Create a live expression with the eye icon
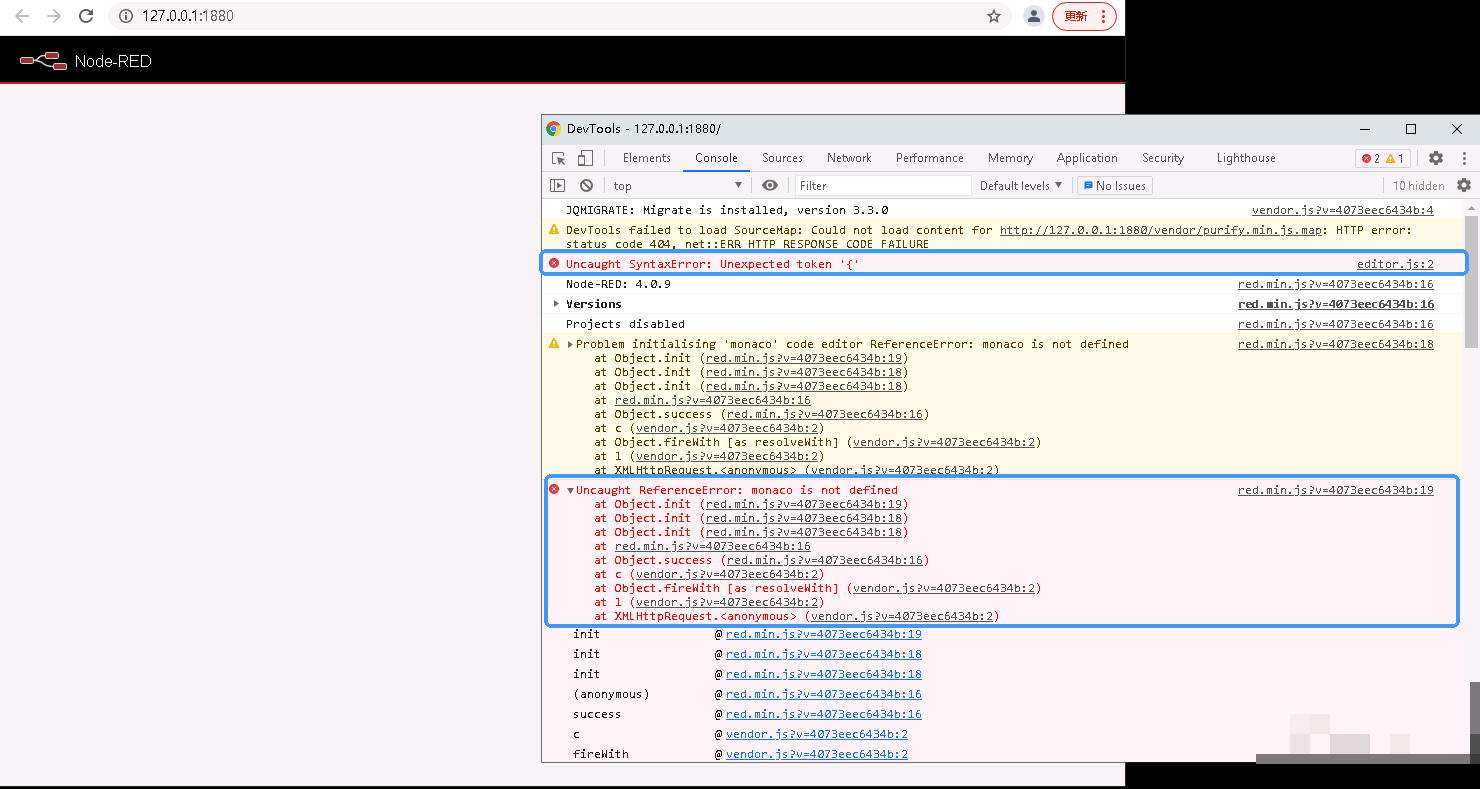1480x789 pixels. 770,185
